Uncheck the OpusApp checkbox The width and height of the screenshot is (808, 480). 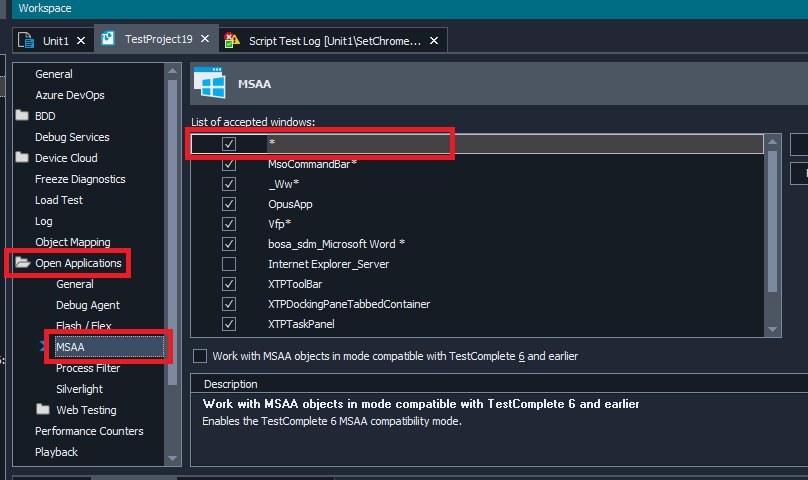click(229, 204)
